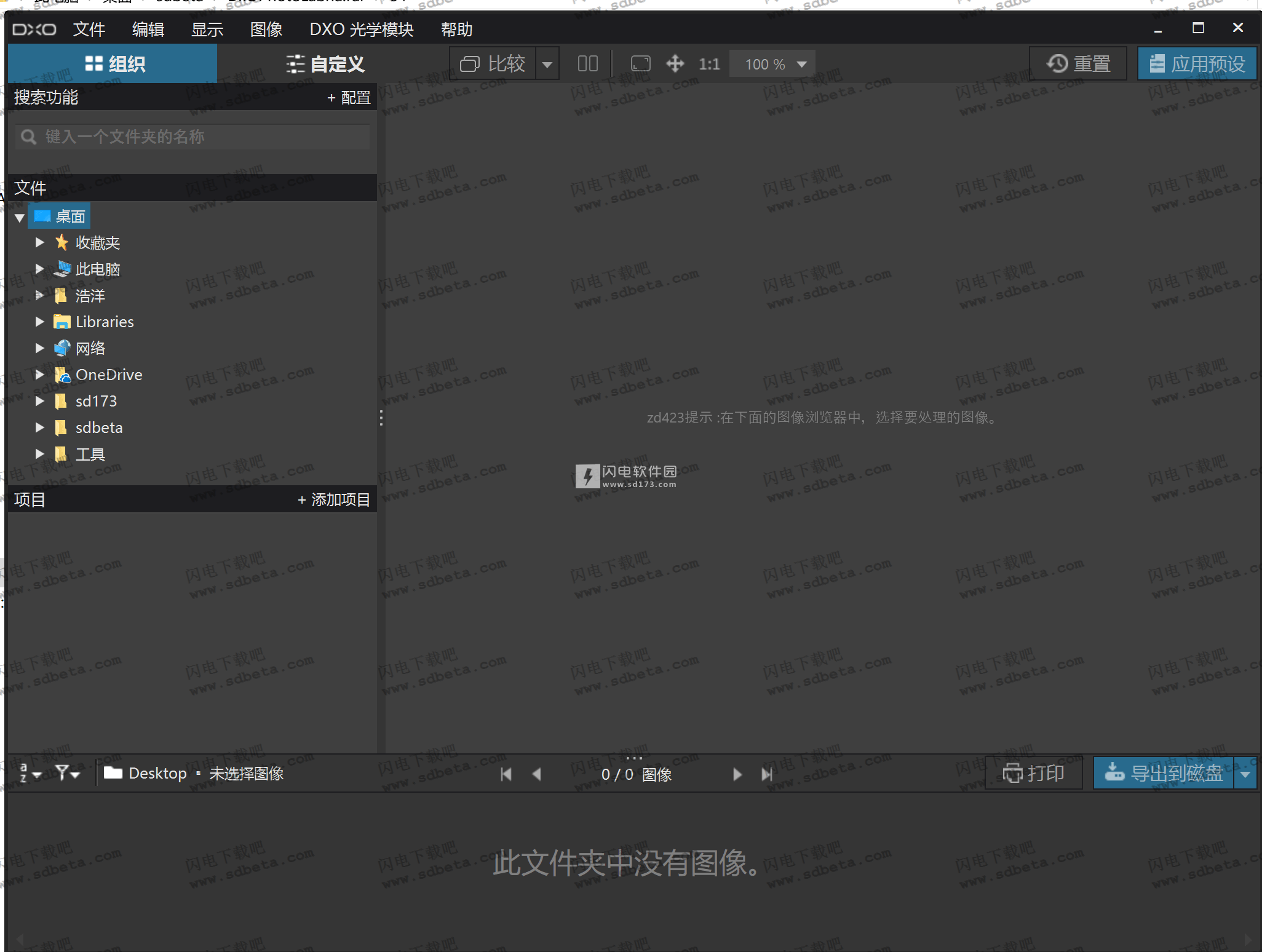Switch to the 自定义 tab

point(324,63)
